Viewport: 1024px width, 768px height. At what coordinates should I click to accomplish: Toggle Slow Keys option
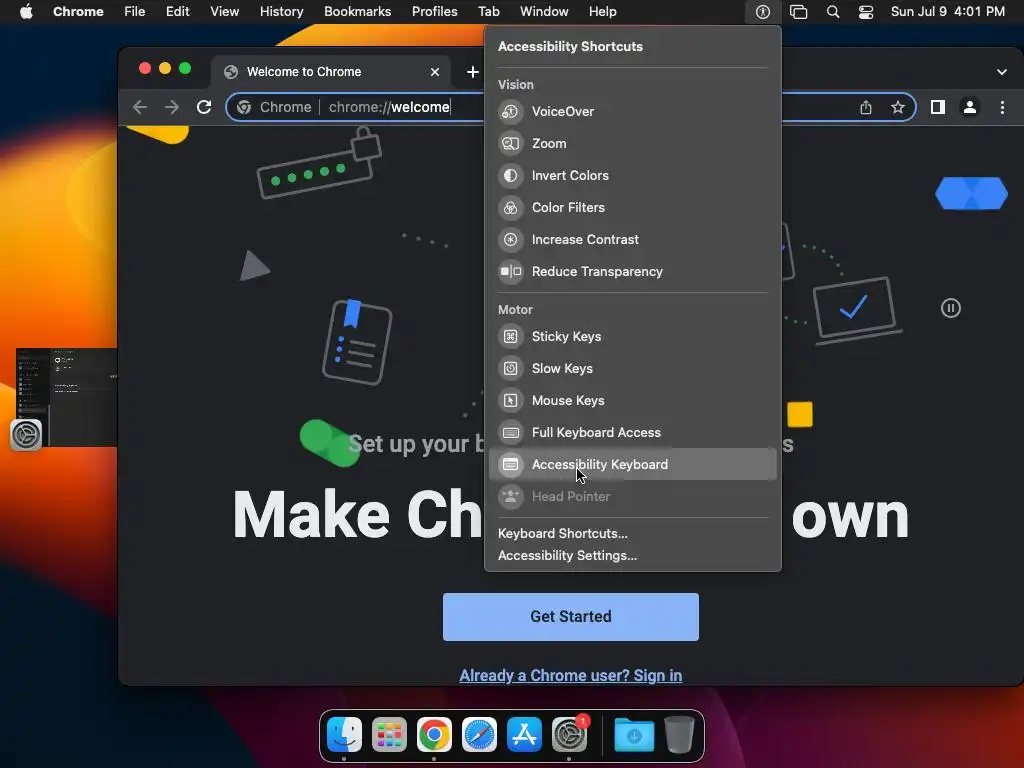pyautogui.click(x=632, y=368)
